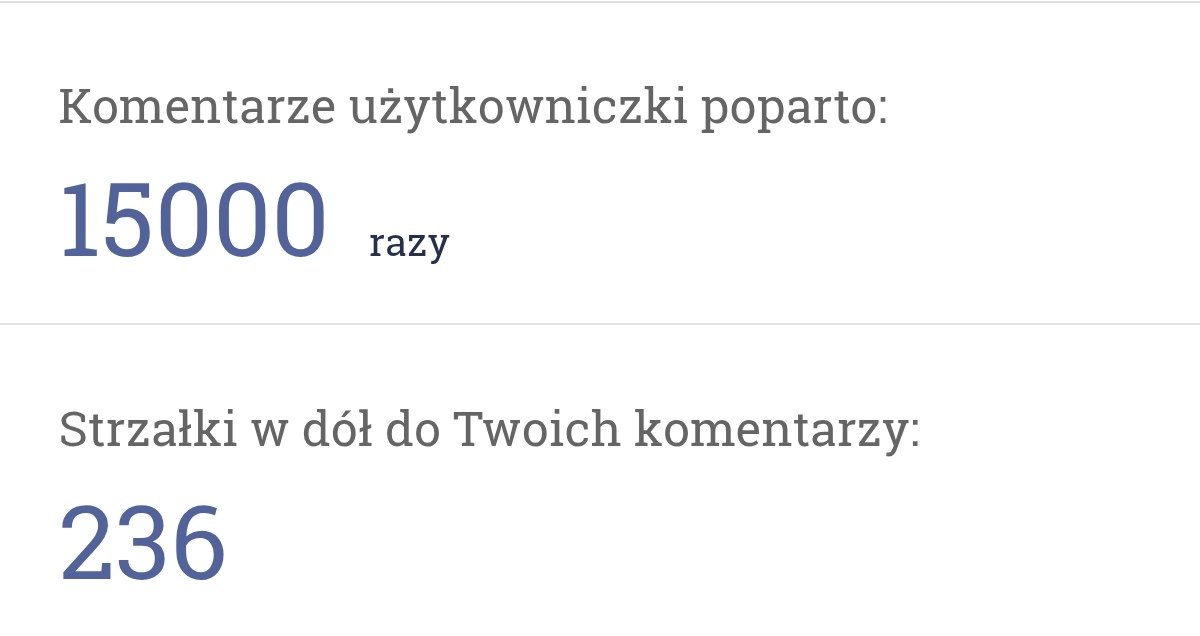Image resolution: width=1200 pixels, height=636 pixels.
Task: Click the digit 2 in 236
Action: (85, 544)
